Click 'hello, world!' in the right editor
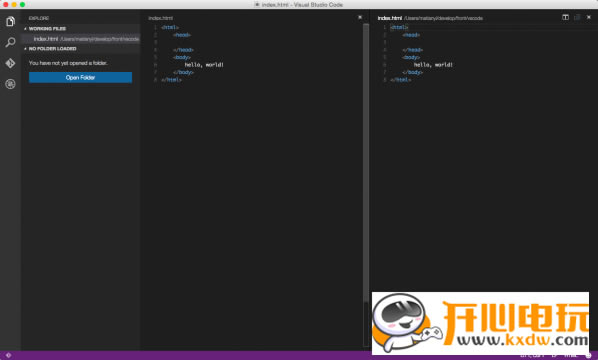This screenshot has height=360, width=598. pos(433,65)
